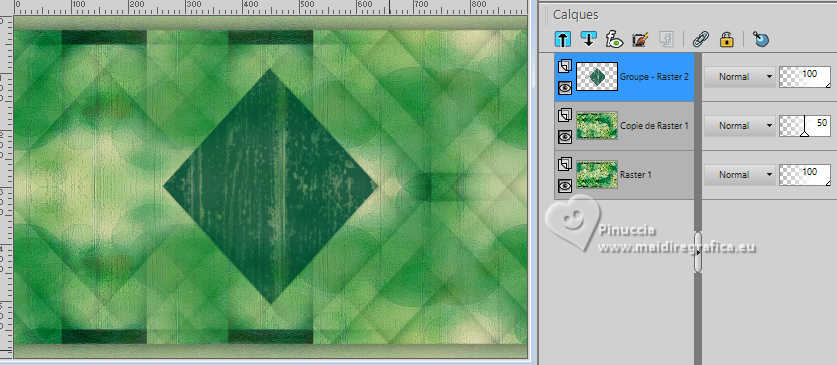Click the layers panel splitter handle

698,252
